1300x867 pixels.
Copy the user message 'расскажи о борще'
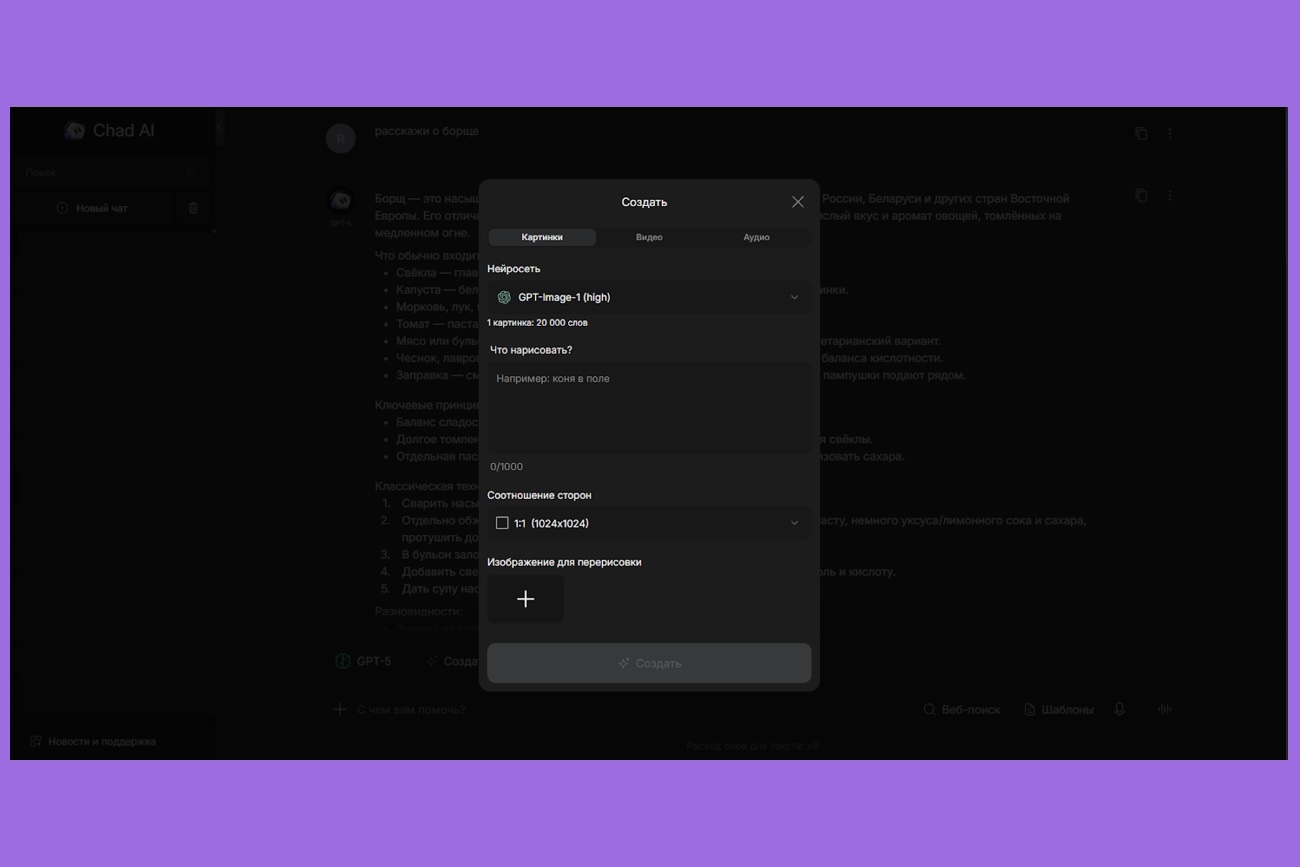tap(1141, 133)
